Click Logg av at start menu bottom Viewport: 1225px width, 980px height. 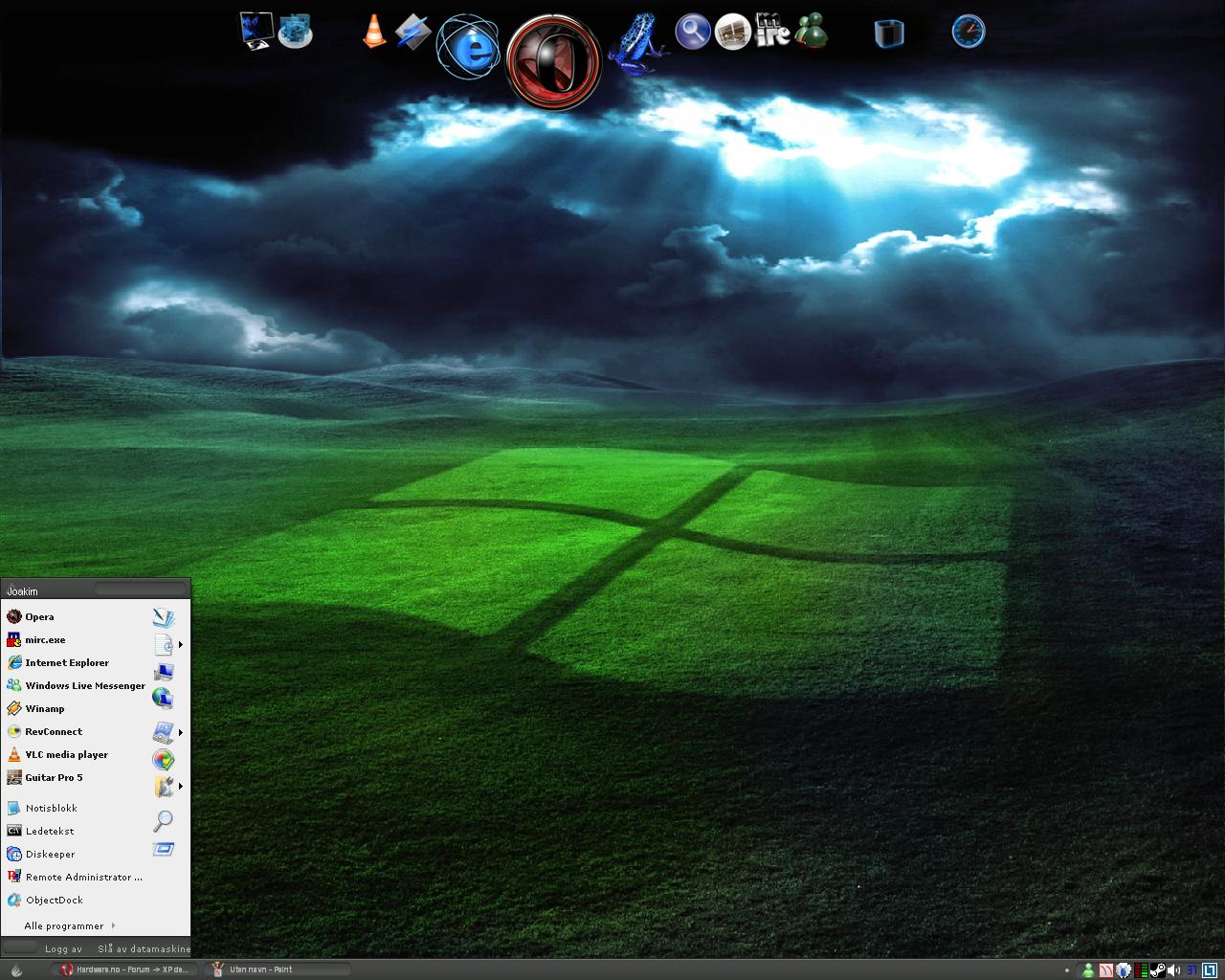(63, 949)
